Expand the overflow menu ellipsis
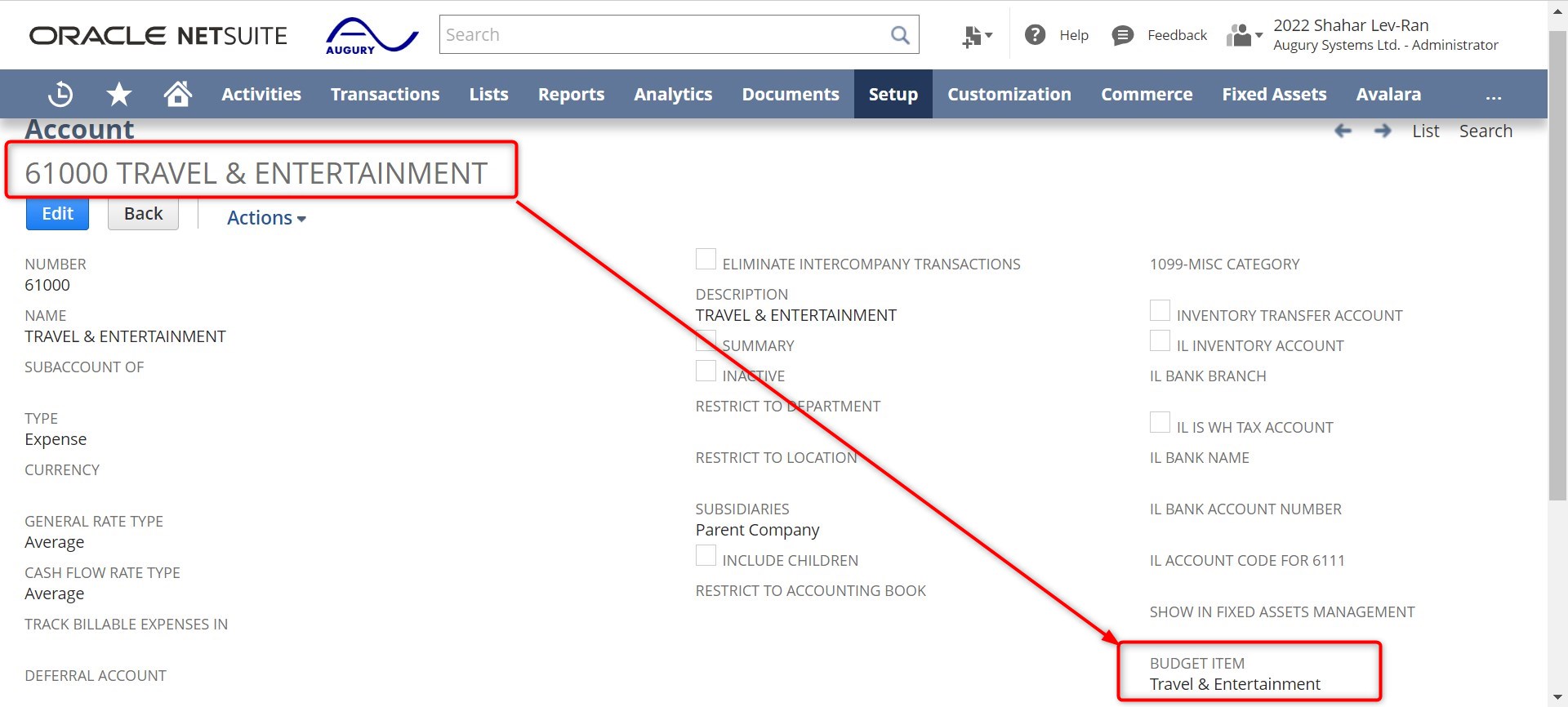 point(1494,96)
